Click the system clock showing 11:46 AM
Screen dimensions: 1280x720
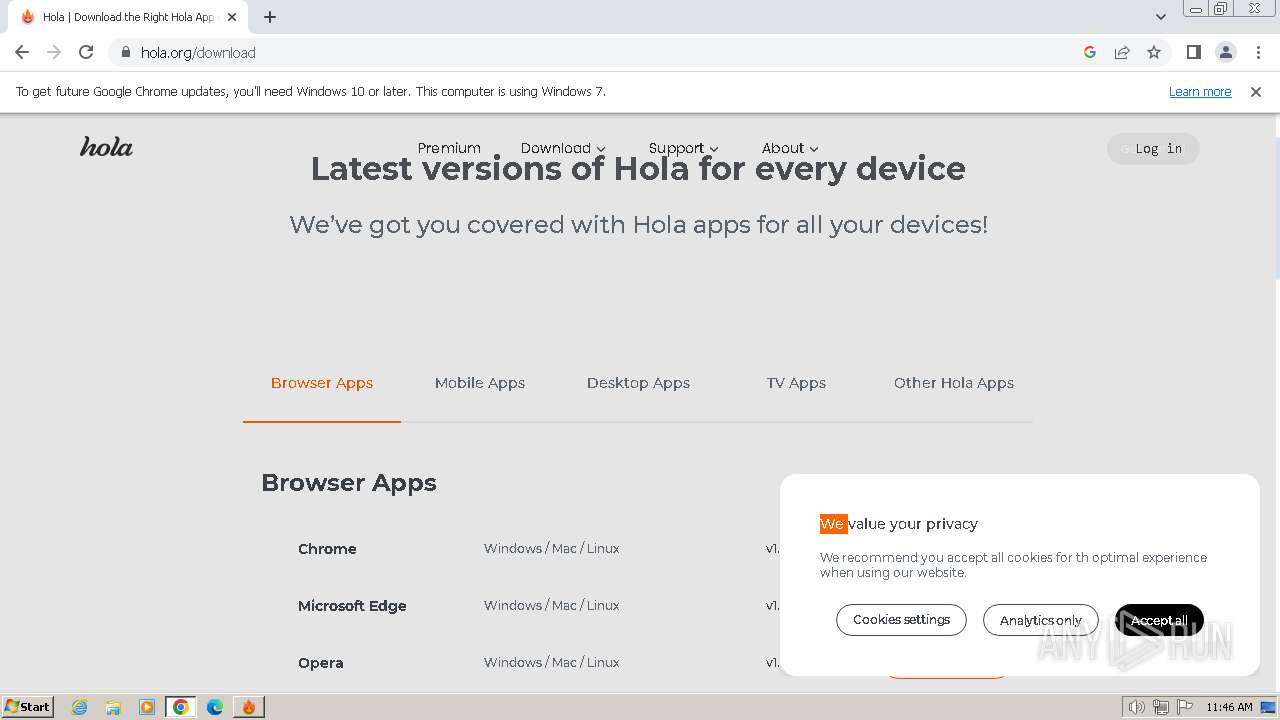click(x=1229, y=707)
